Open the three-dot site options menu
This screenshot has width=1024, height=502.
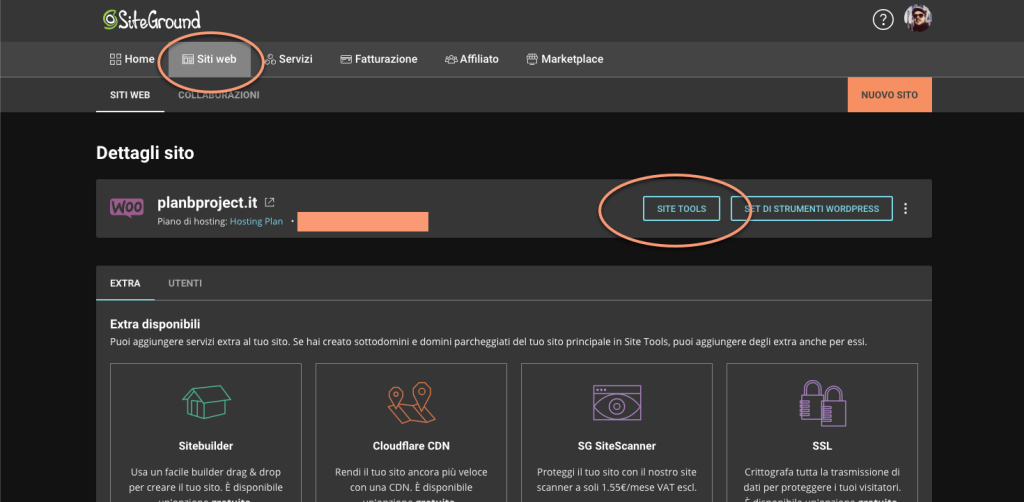click(x=905, y=208)
